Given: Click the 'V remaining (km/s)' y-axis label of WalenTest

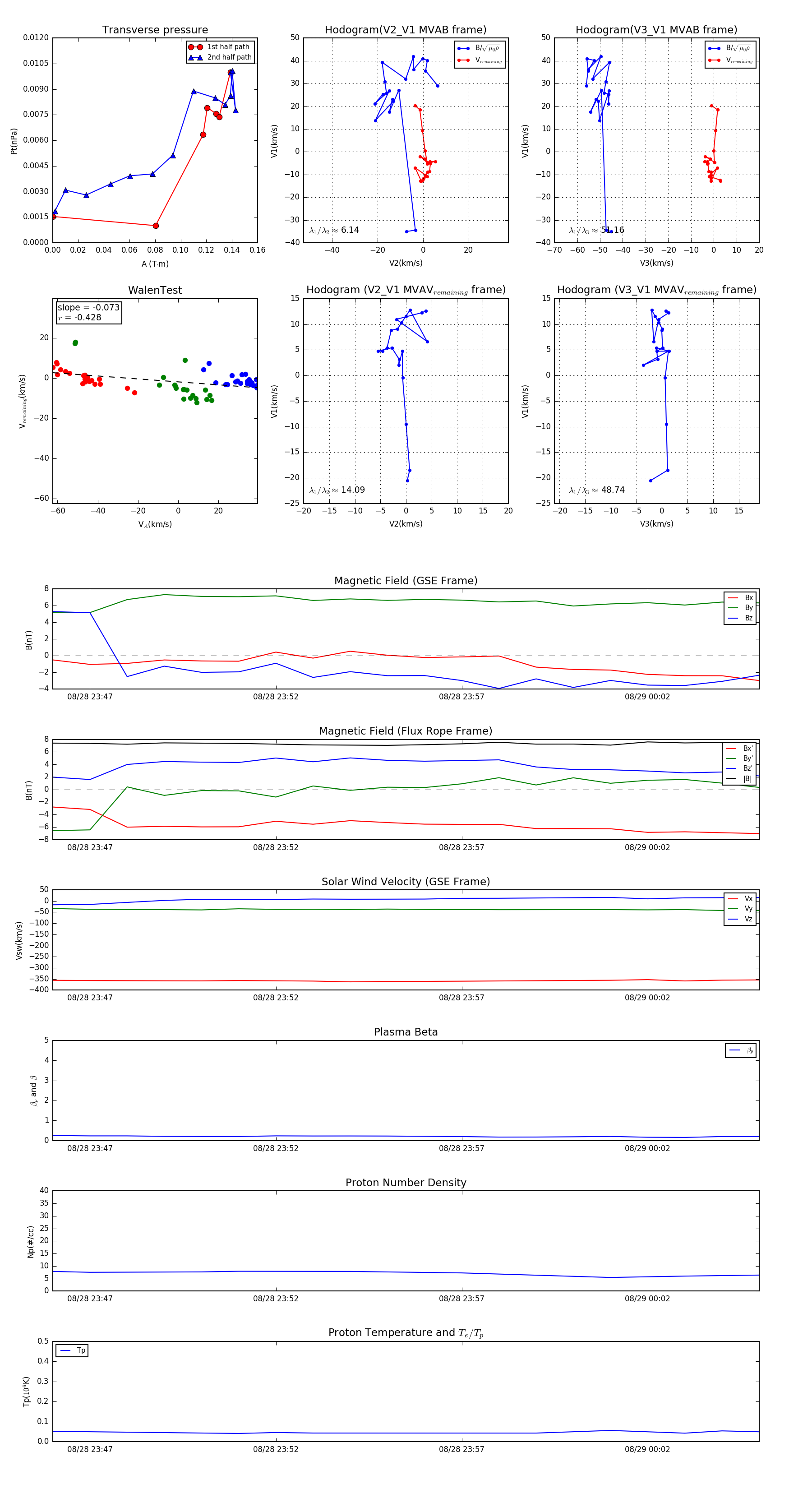Looking at the screenshot, I should point(22,401).
